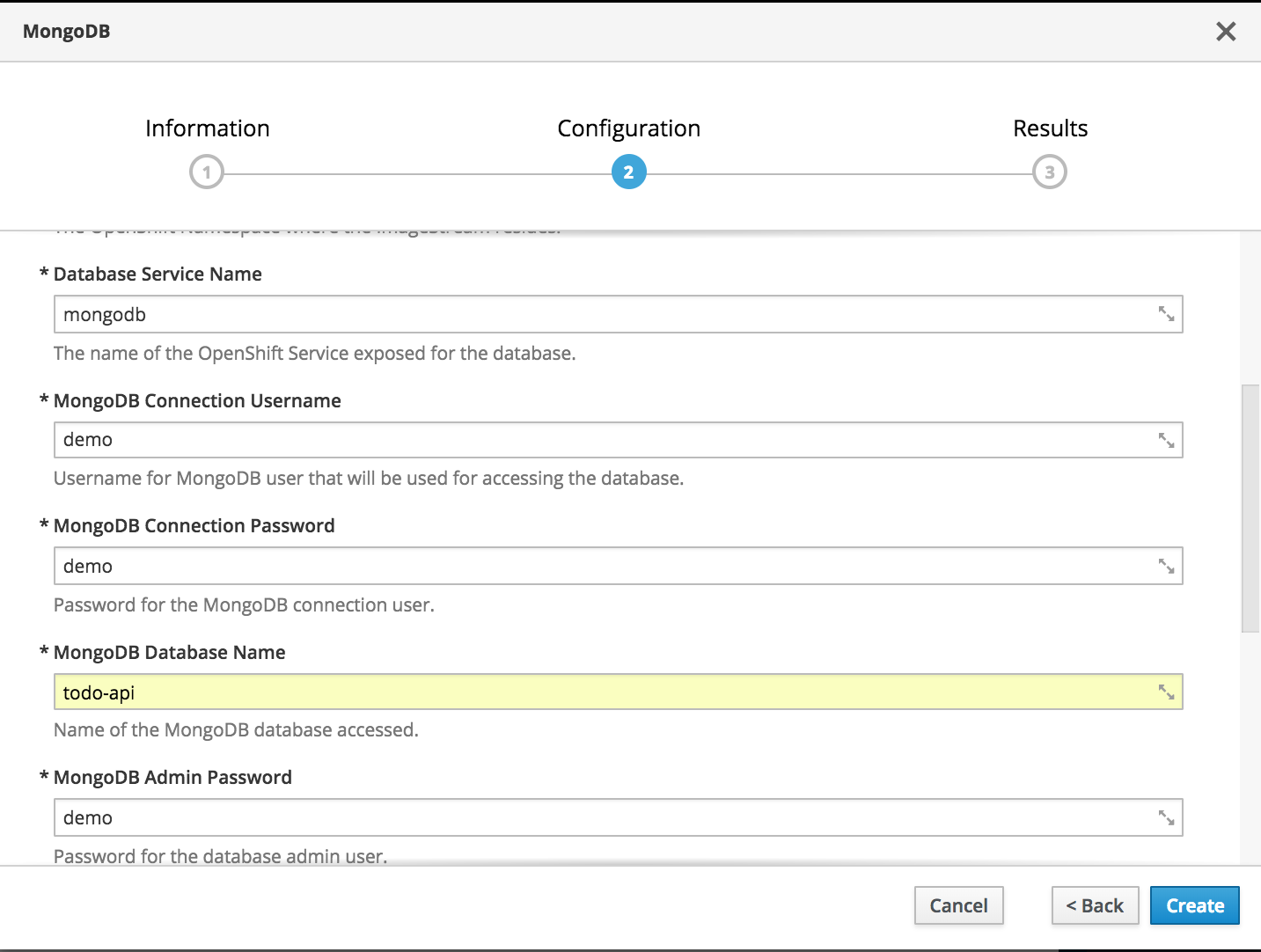The height and width of the screenshot is (952, 1261).
Task: Open the Results wizard step label
Action: [1051, 128]
